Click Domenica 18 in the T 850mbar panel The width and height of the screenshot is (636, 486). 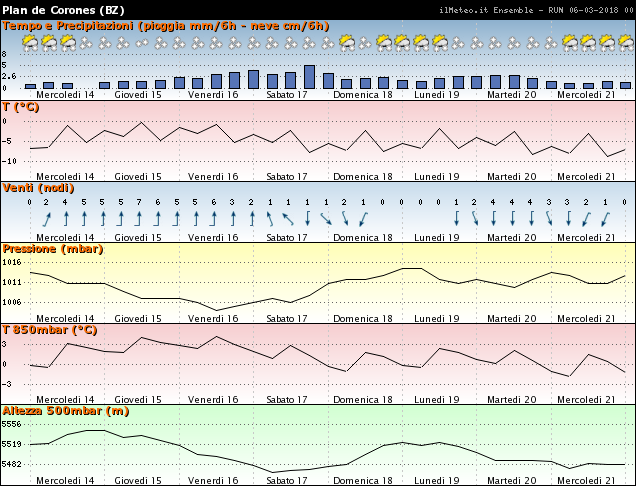coord(363,400)
